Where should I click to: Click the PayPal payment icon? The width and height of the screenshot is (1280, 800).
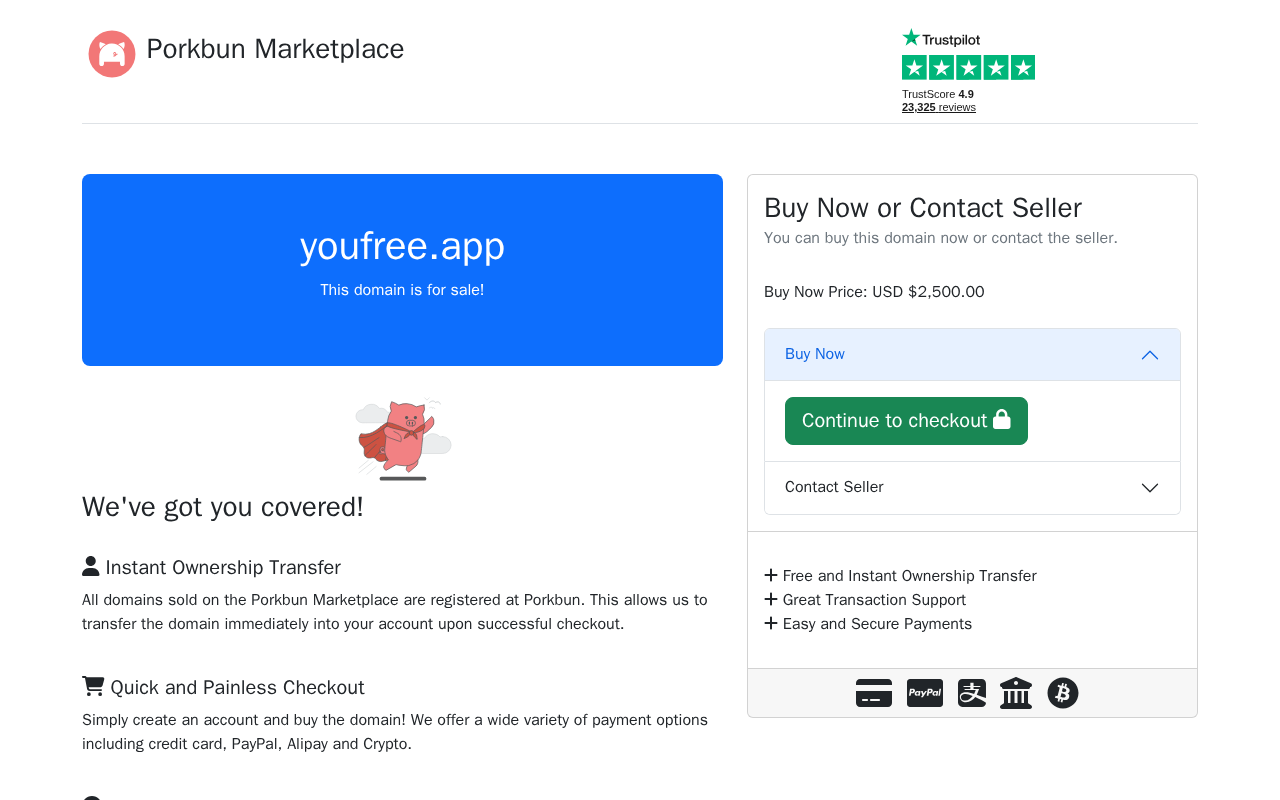pos(925,693)
